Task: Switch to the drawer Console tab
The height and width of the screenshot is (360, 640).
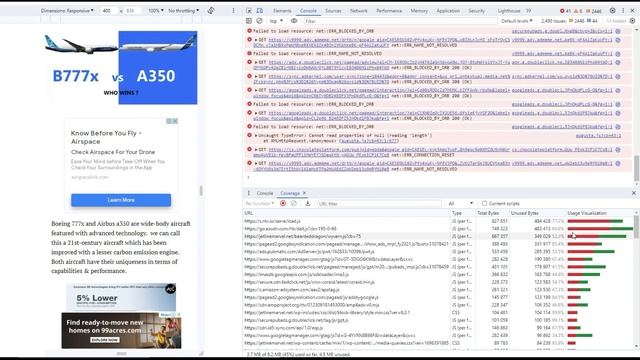Action: tap(265, 193)
